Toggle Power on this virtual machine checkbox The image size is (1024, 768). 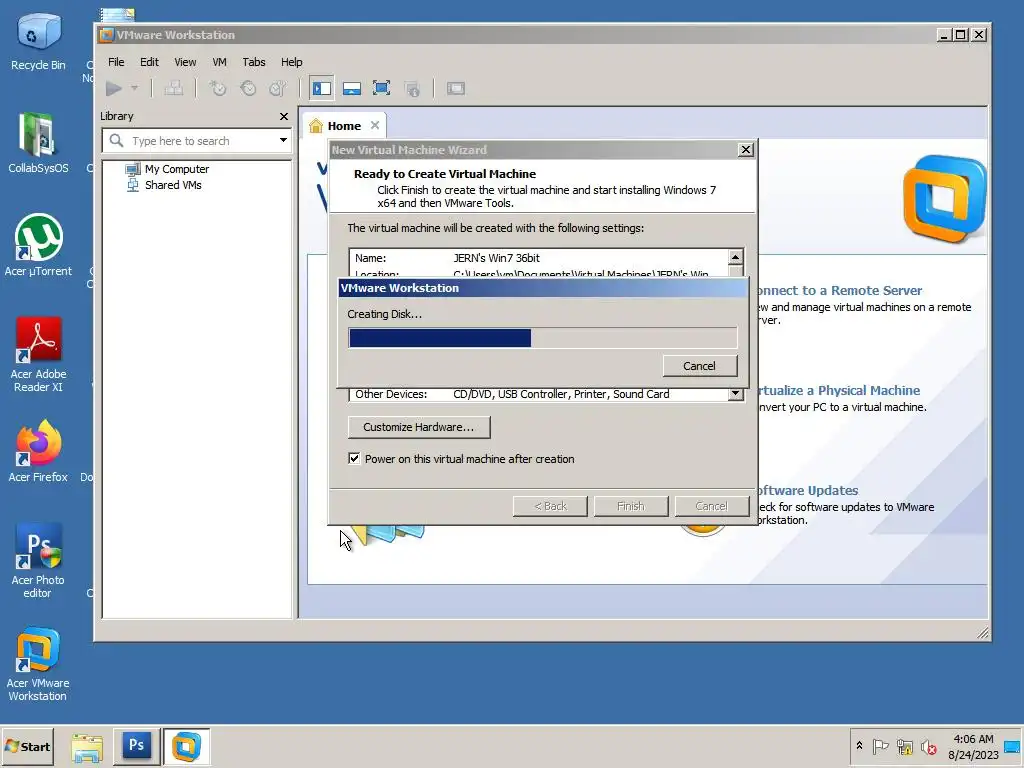click(354, 458)
